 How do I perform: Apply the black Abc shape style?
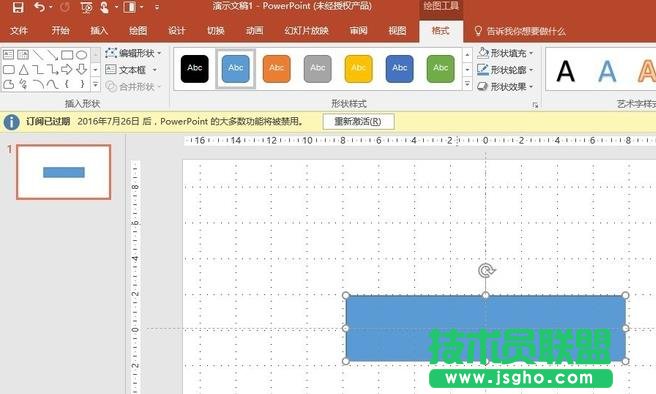[x=195, y=69]
